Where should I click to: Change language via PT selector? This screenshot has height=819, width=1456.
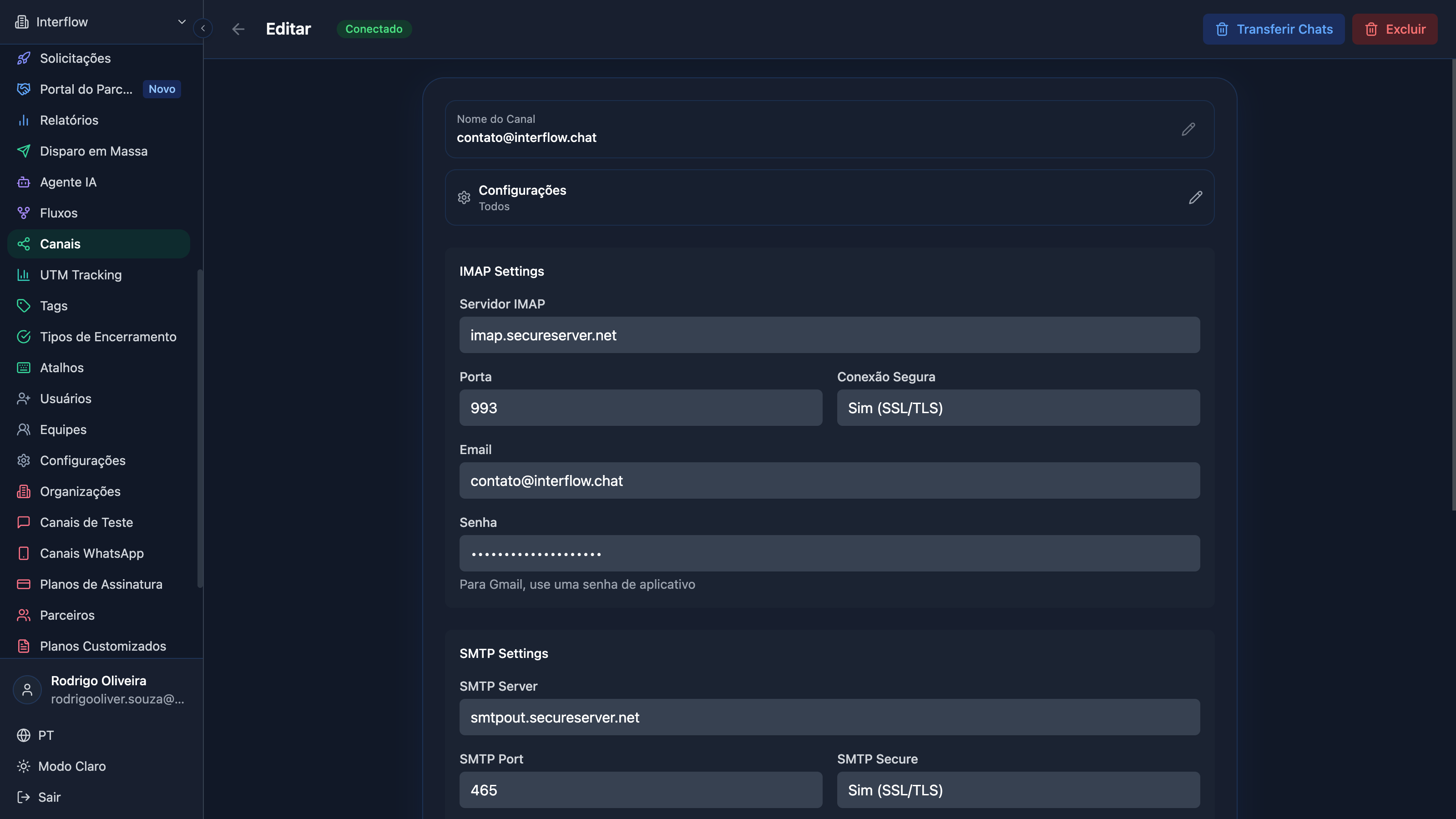tap(35, 735)
